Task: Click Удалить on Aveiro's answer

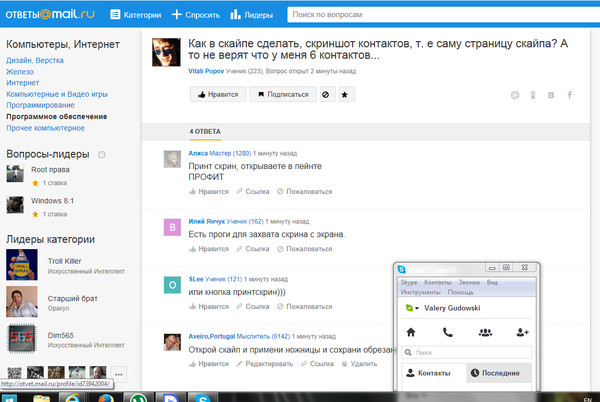Action: tap(359, 364)
